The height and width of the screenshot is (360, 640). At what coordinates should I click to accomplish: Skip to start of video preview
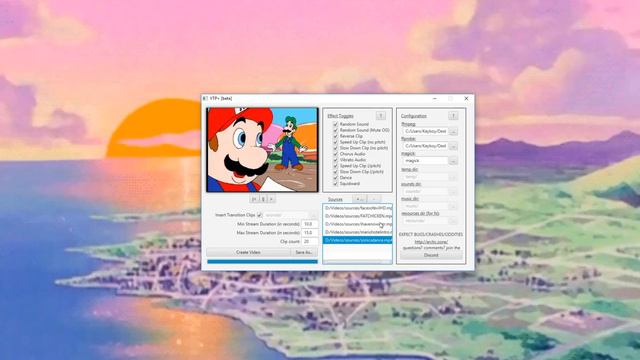pyautogui.click(x=254, y=199)
